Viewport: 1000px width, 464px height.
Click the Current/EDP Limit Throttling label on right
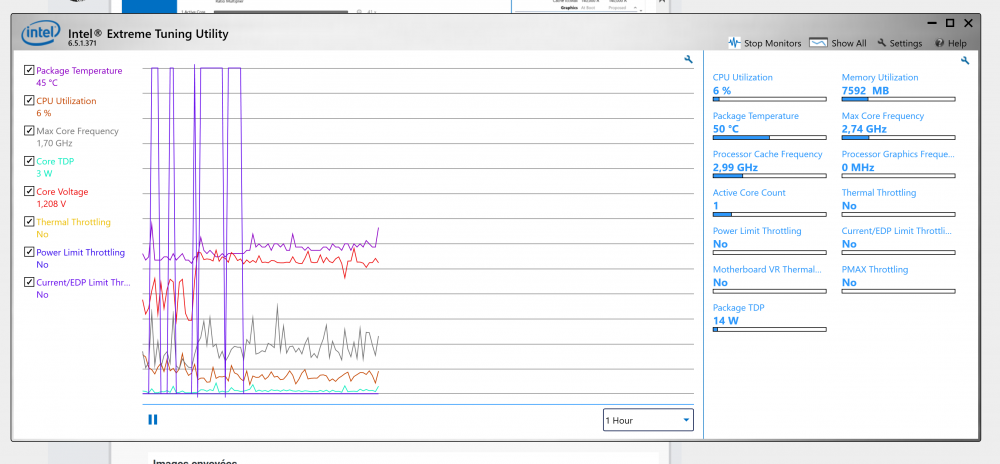coord(897,231)
